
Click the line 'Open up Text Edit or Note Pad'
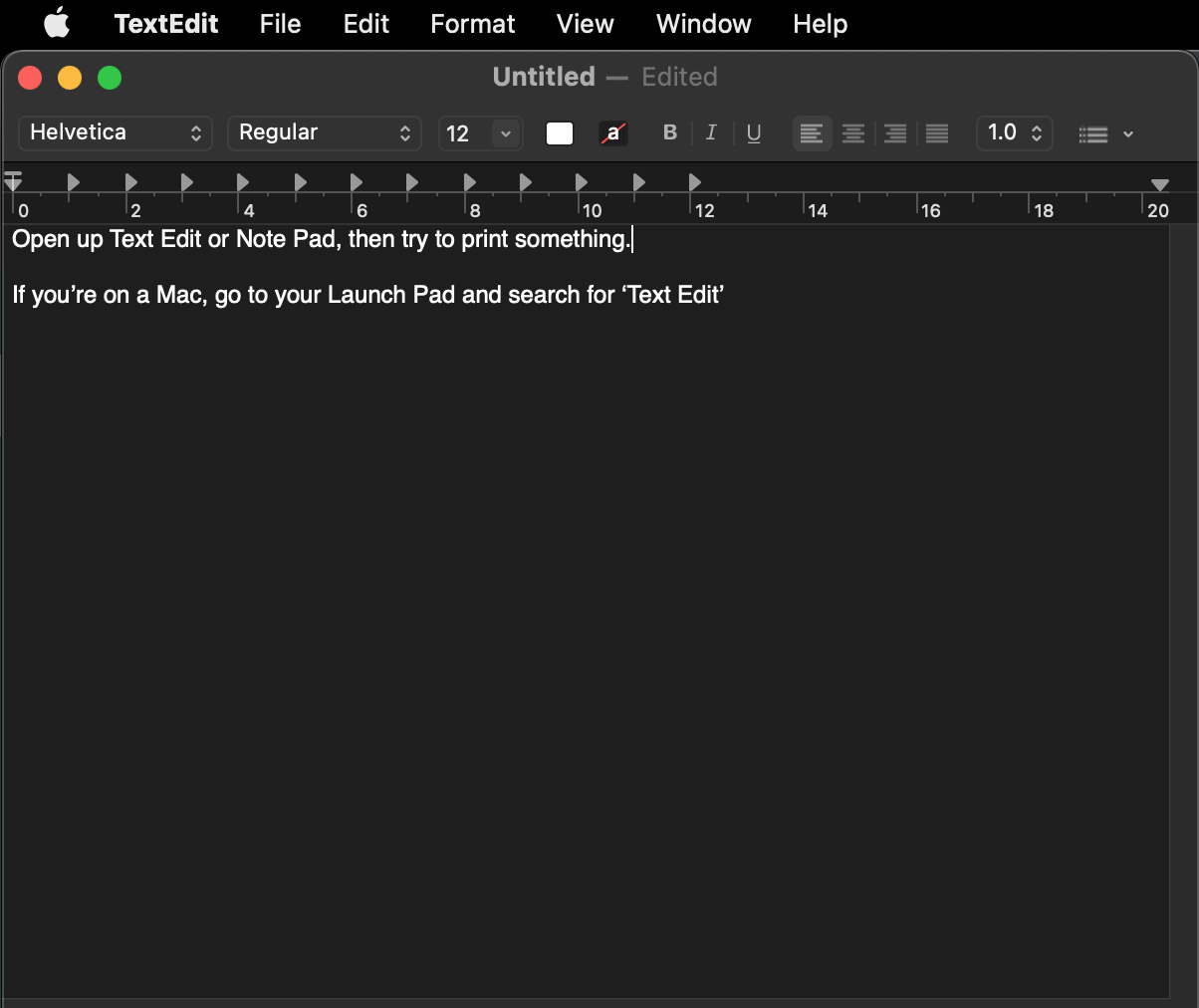coord(322,239)
